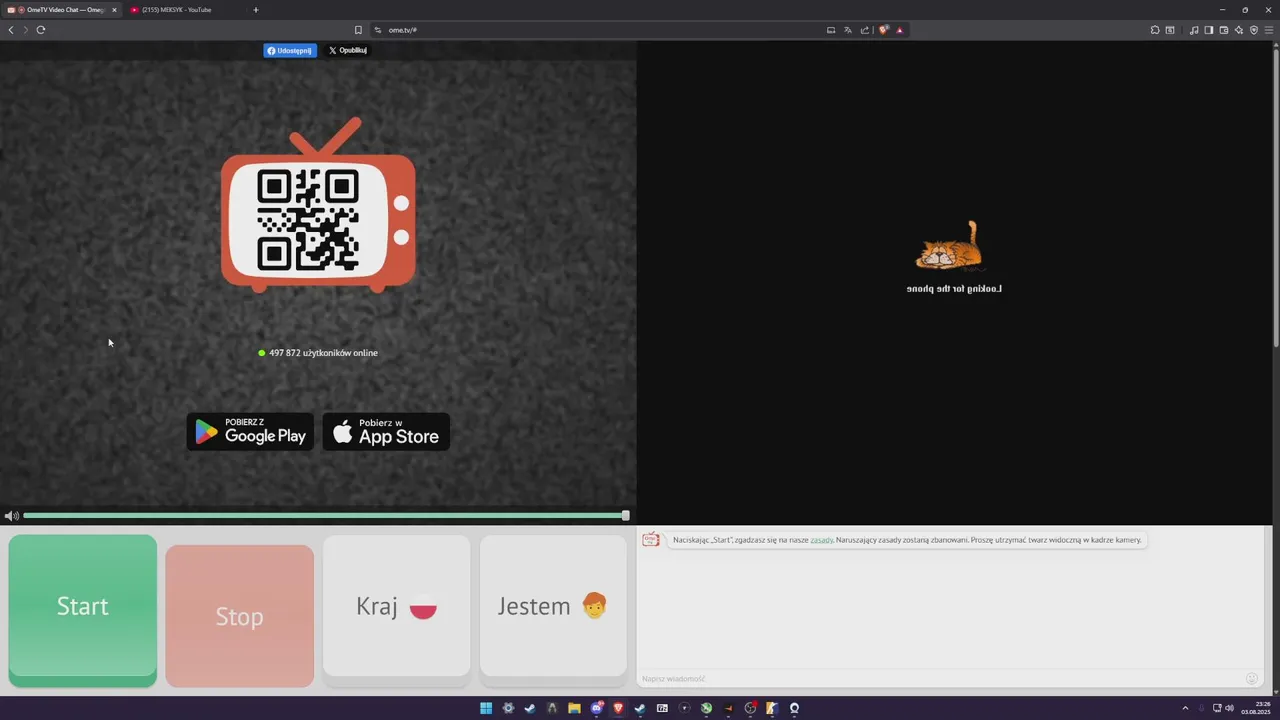Screen dimensions: 1280x720
Task: Open the Windows Start menu
Action: coord(486,708)
